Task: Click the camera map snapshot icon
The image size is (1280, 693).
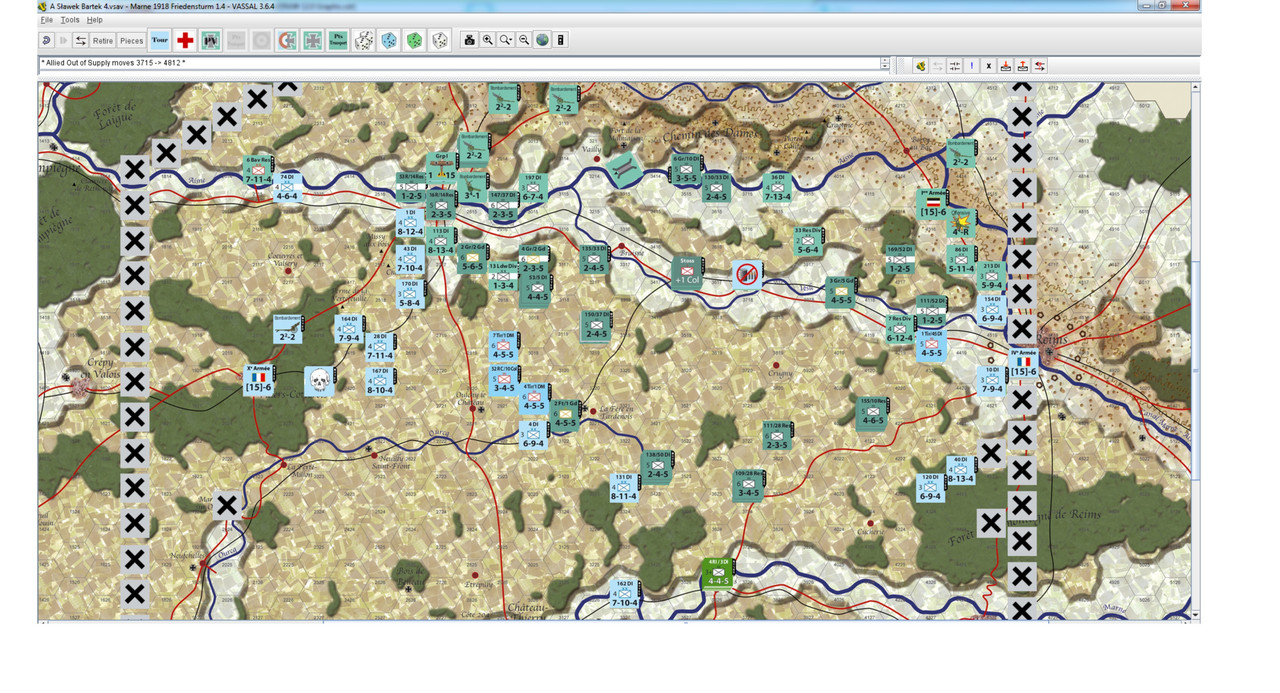Action: pos(469,40)
